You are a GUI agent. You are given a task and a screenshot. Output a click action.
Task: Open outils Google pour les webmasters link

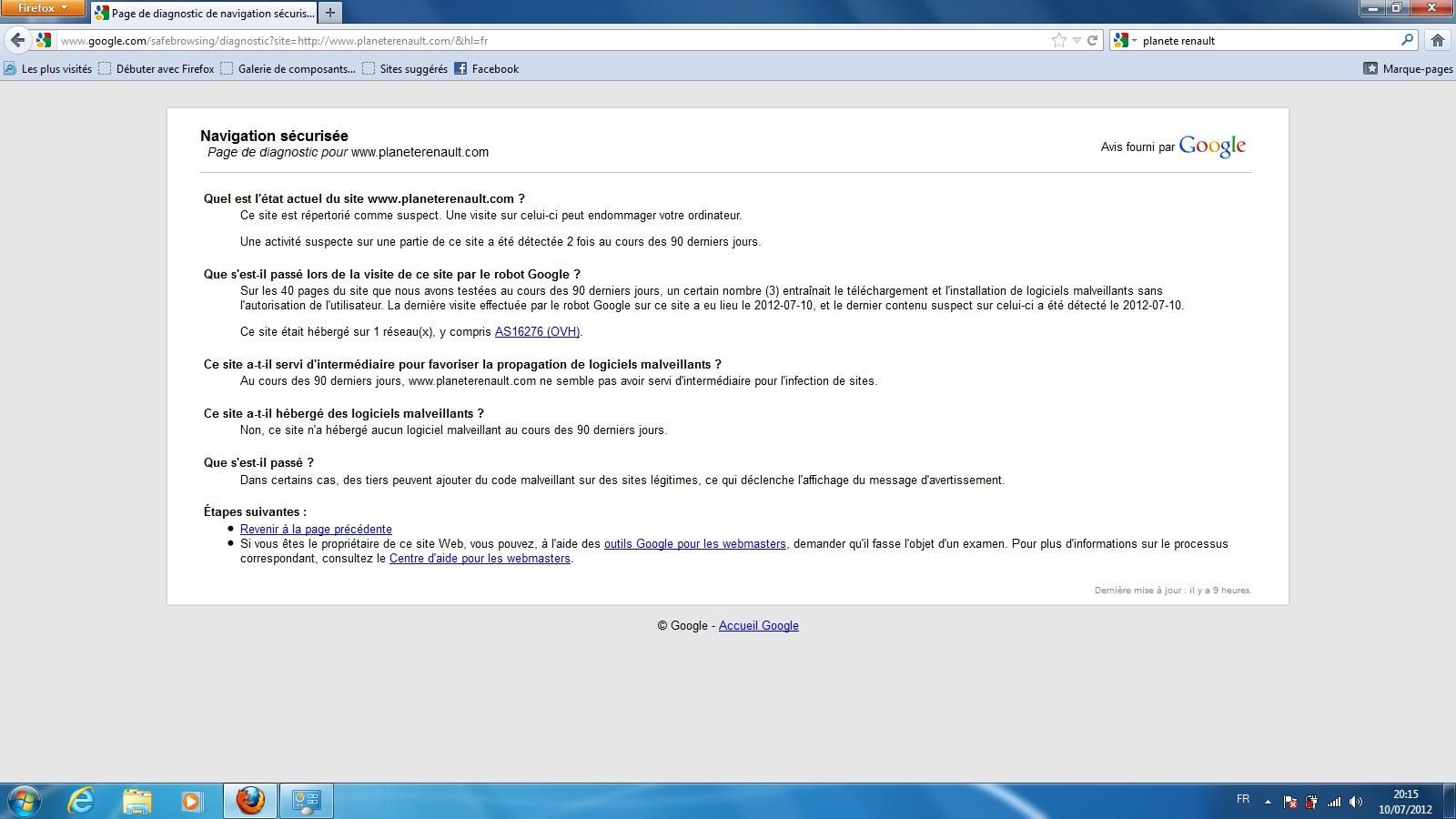[695, 544]
